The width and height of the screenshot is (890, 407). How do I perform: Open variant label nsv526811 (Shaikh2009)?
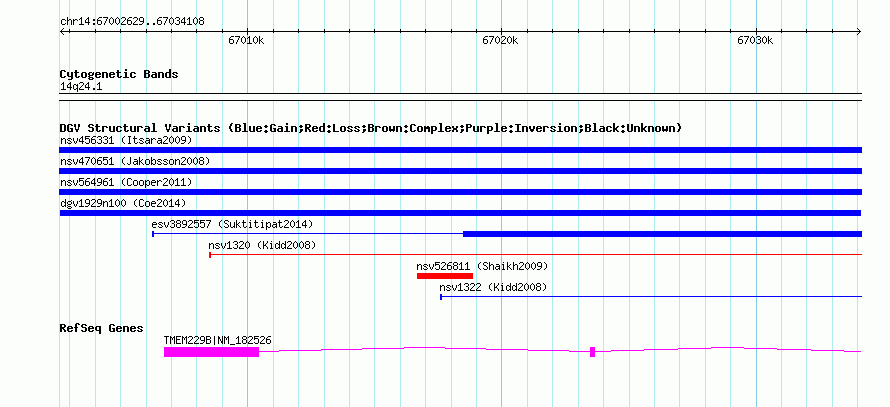click(x=482, y=266)
